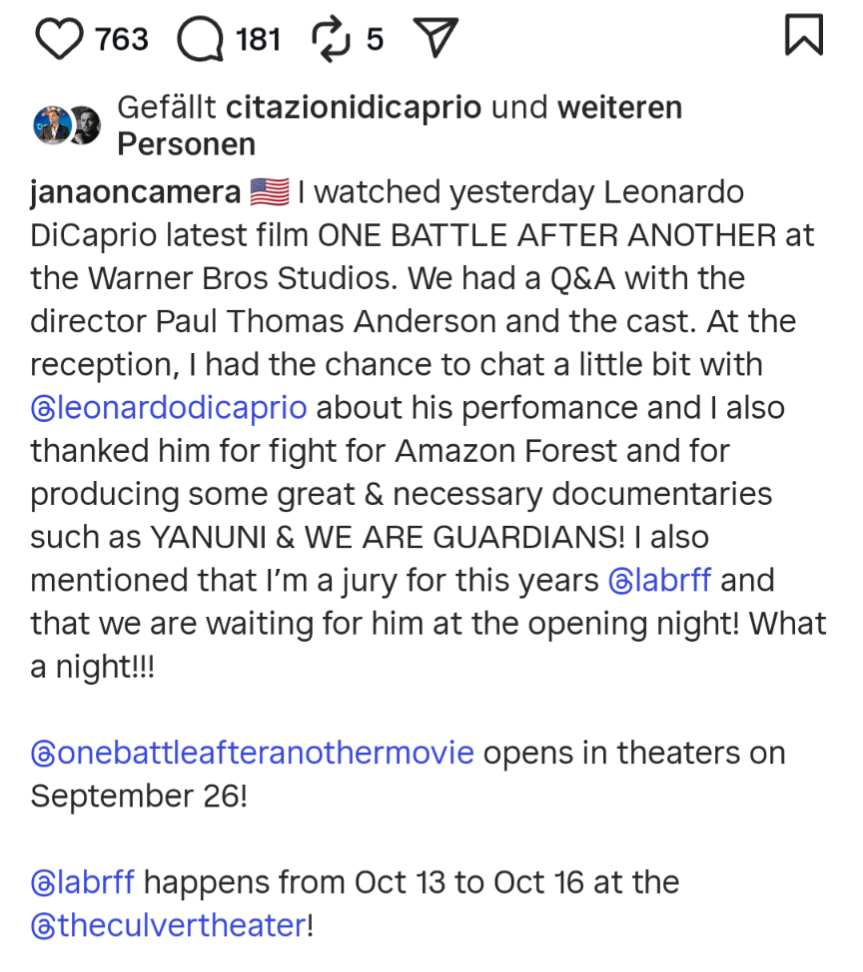The height and width of the screenshot is (972, 863).
Task: Tap the 763 likes count
Action: (x=121, y=39)
